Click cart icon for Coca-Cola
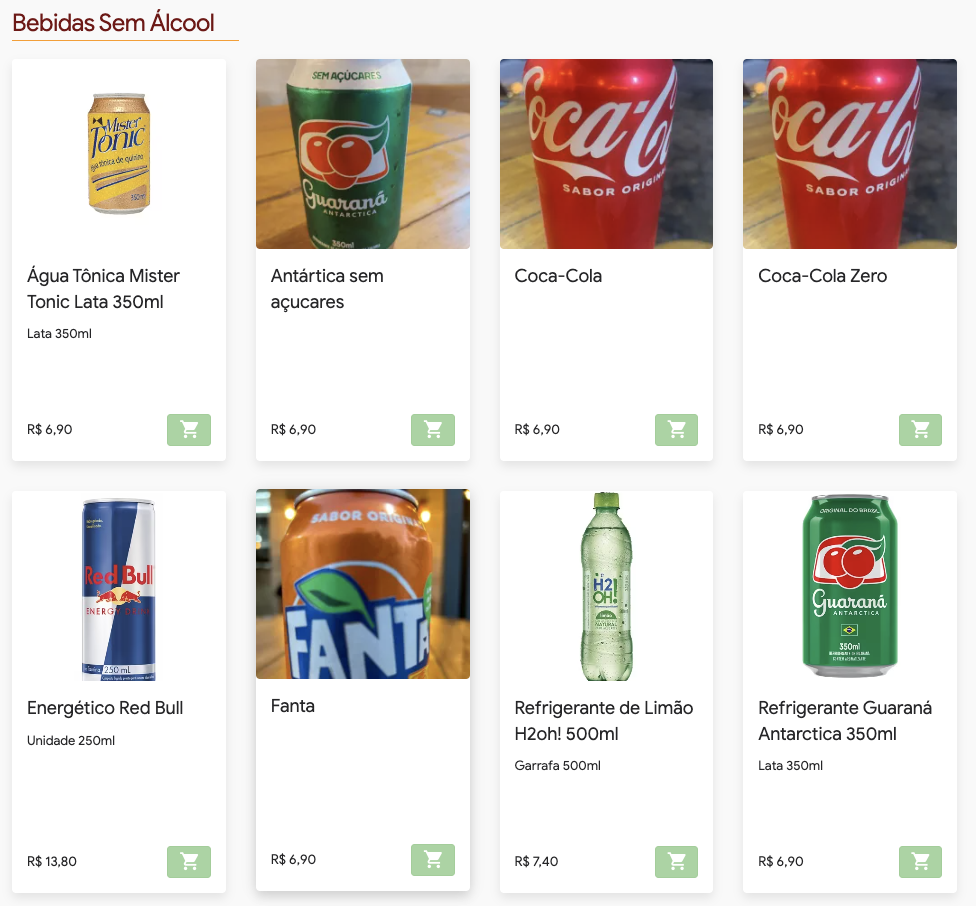Image resolution: width=976 pixels, height=906 pixels. (676, 429)
